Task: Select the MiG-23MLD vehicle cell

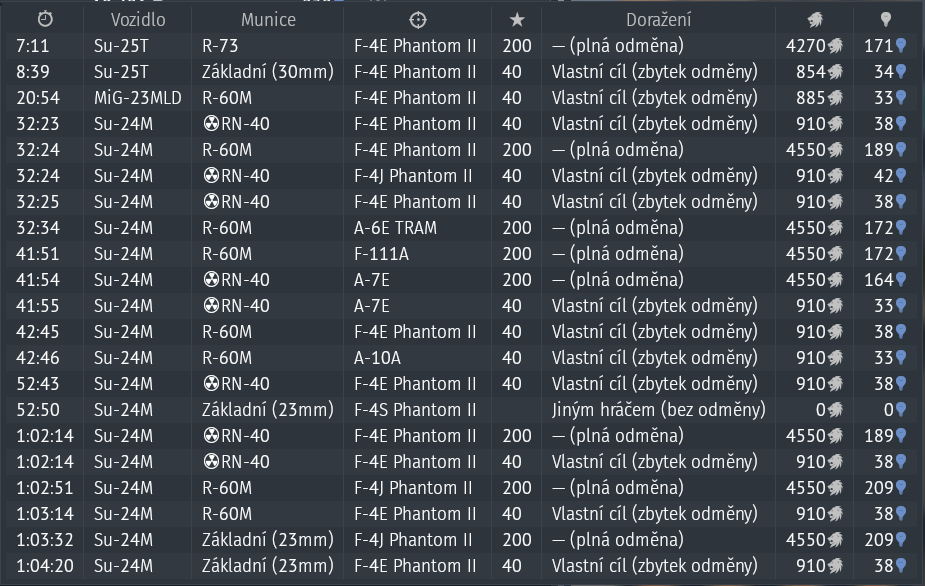Action: [x=136, y=98]
